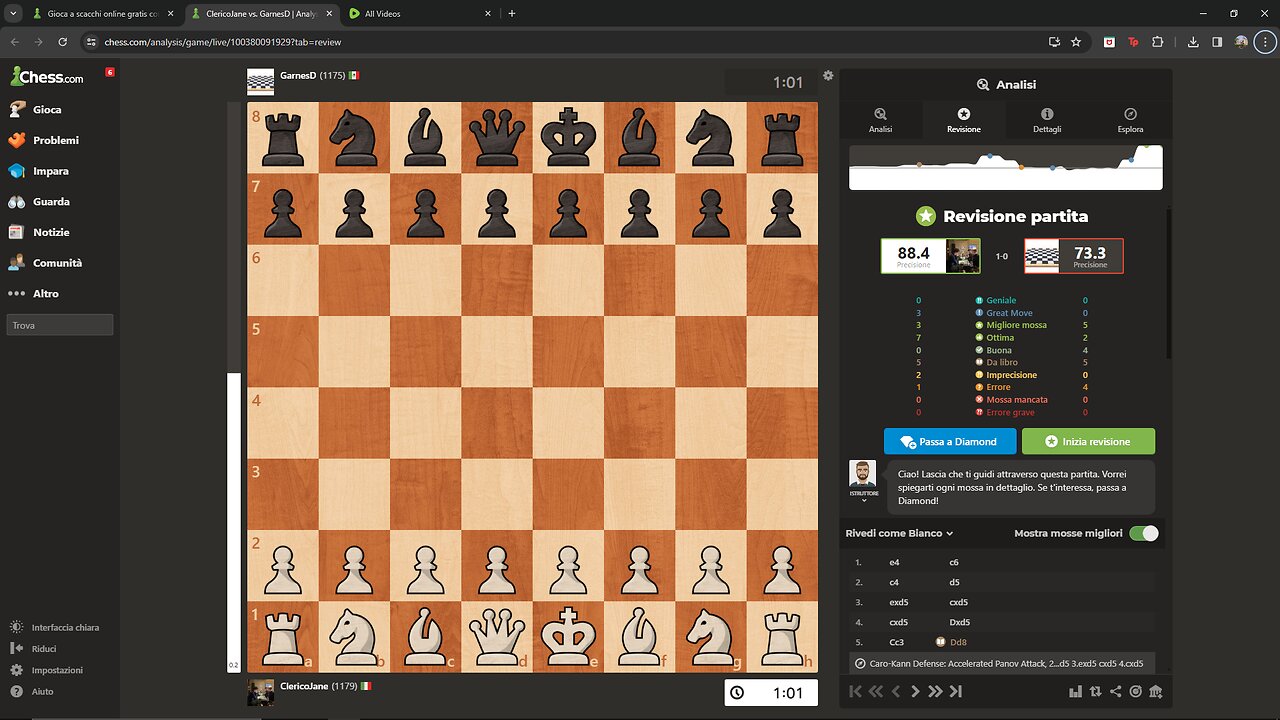The width and height of the screenshot is (1280, 720).
Task: Open Comunità section in sidebar
Action: tap(57, 263)
